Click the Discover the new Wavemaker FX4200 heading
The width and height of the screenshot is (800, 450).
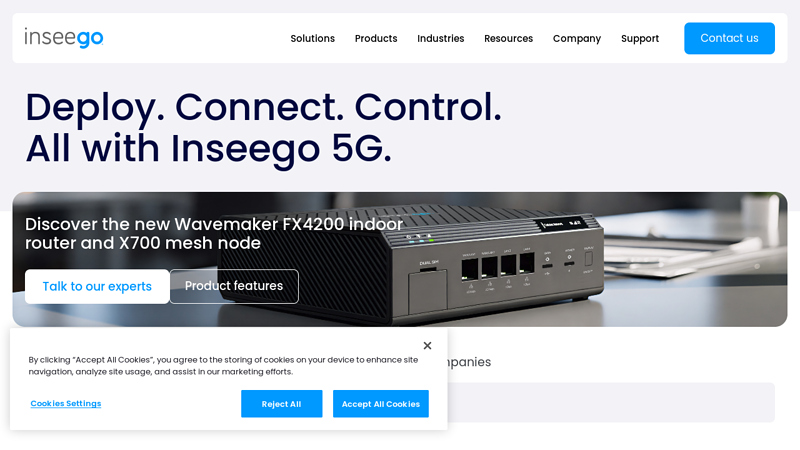point(214,233)
